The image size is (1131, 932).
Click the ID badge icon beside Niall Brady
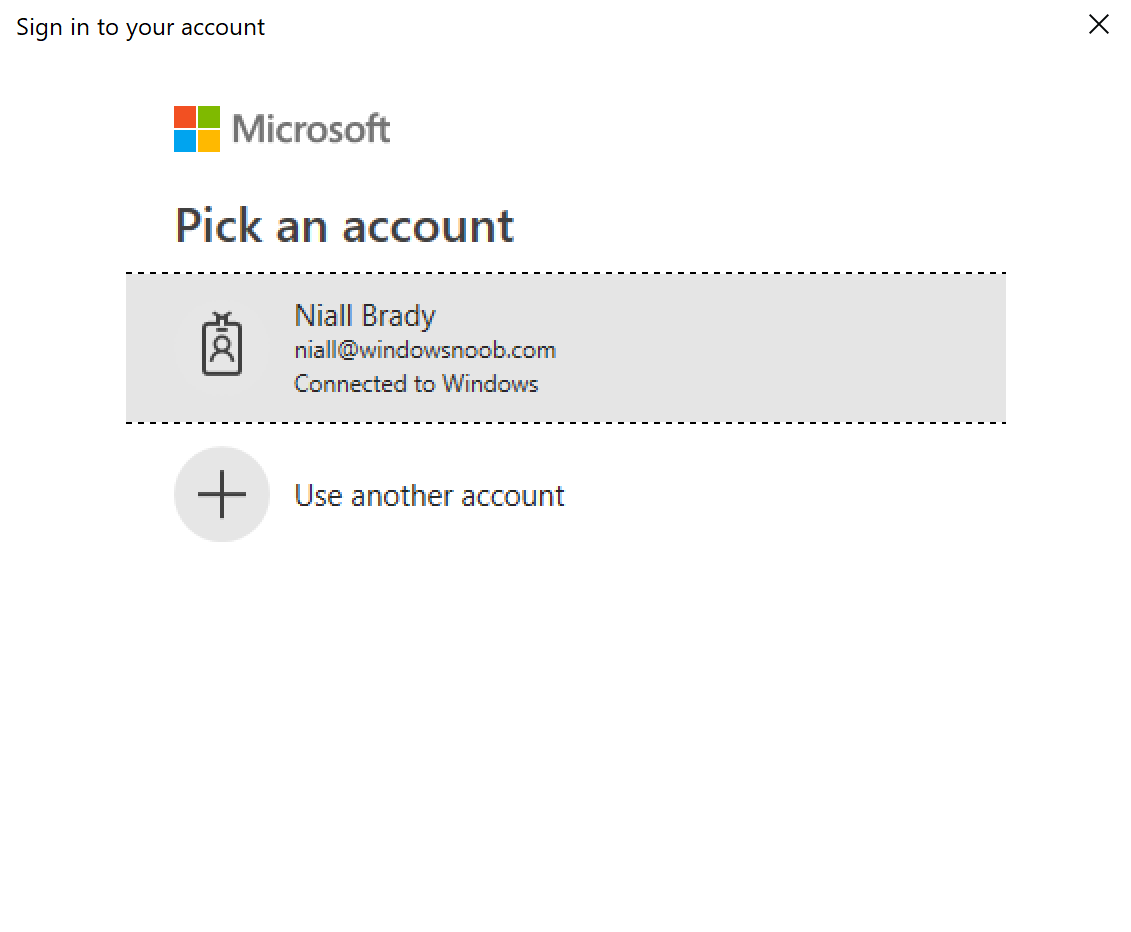(221, 344)
